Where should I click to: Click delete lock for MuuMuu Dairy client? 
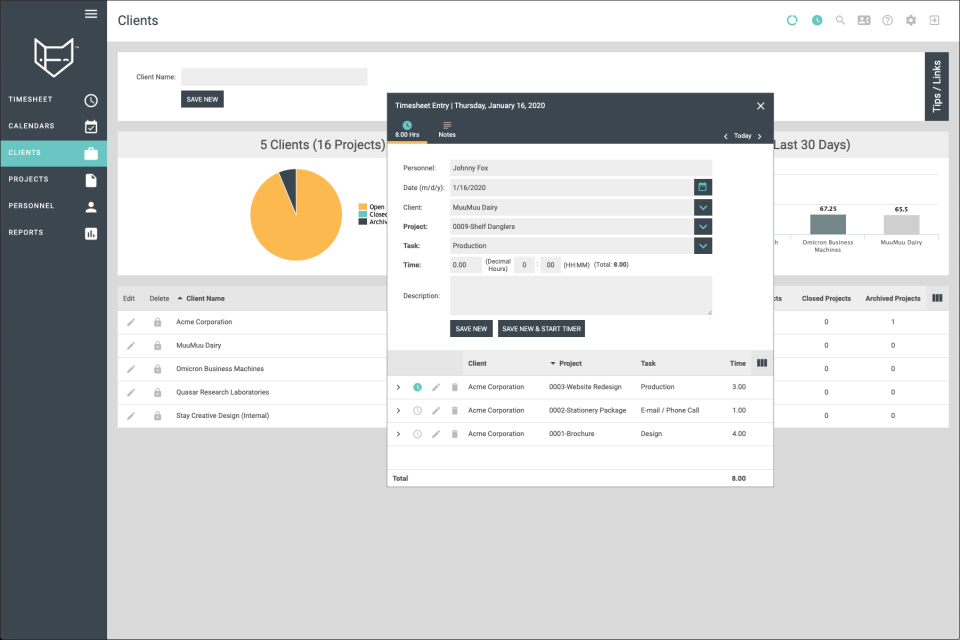tap(157, 345)
